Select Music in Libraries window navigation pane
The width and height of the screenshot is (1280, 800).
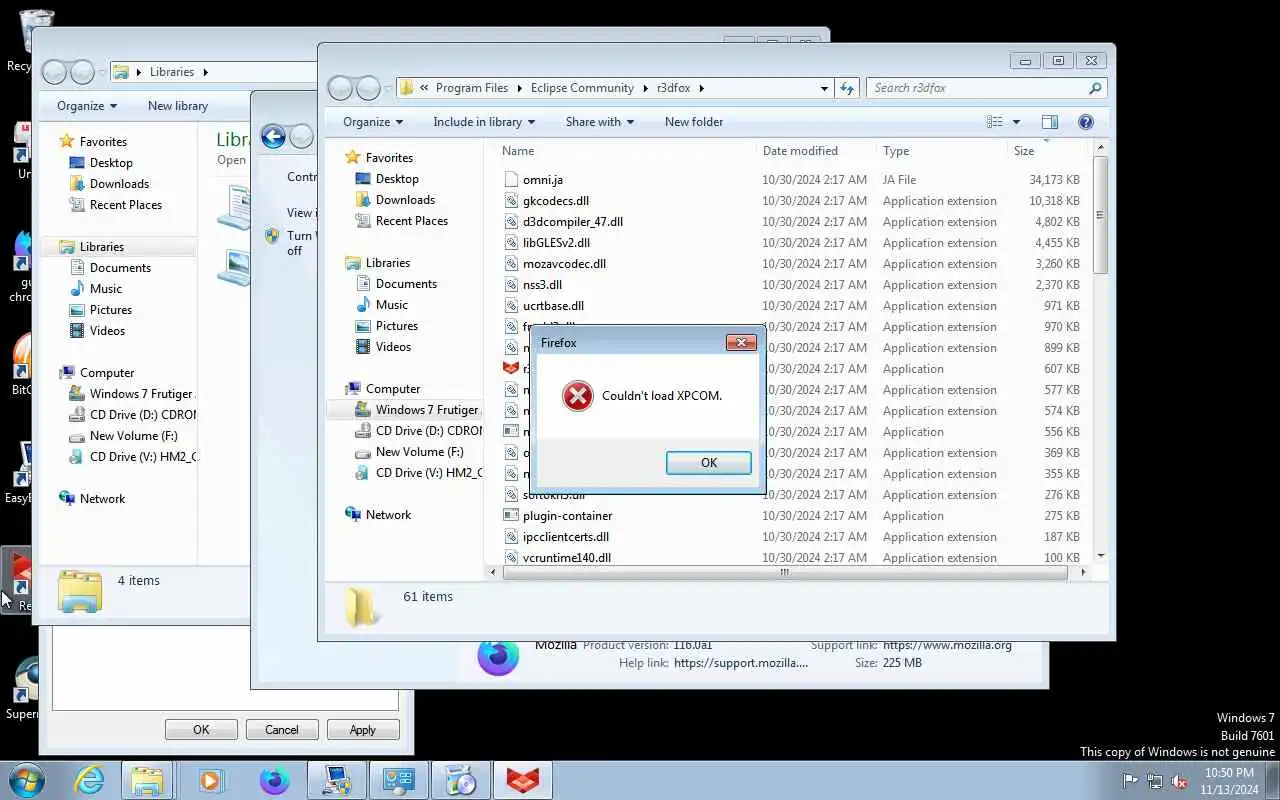(x=105, y=289)
